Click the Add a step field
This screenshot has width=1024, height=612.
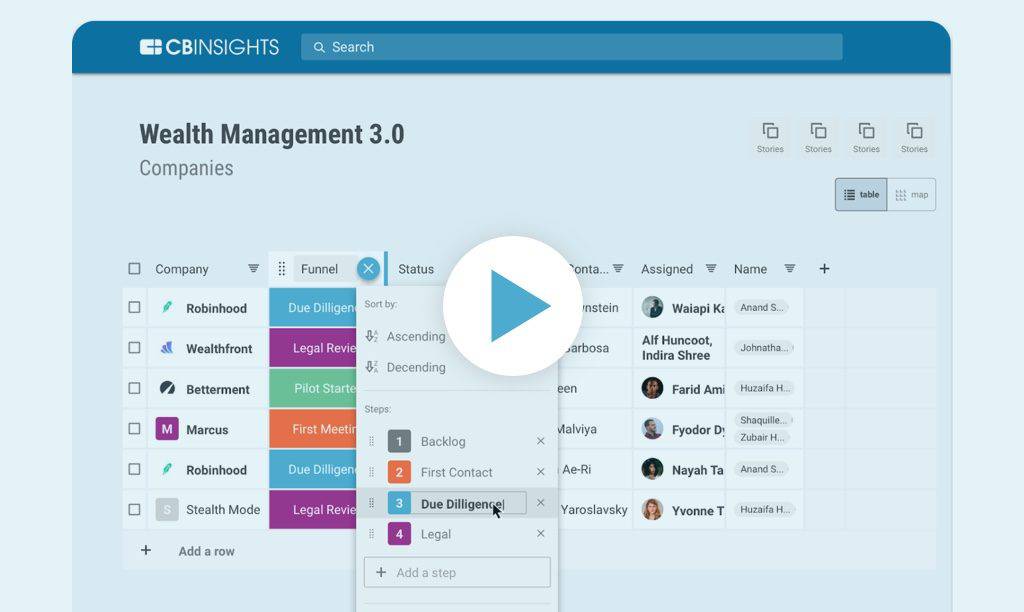coord(457,573)
